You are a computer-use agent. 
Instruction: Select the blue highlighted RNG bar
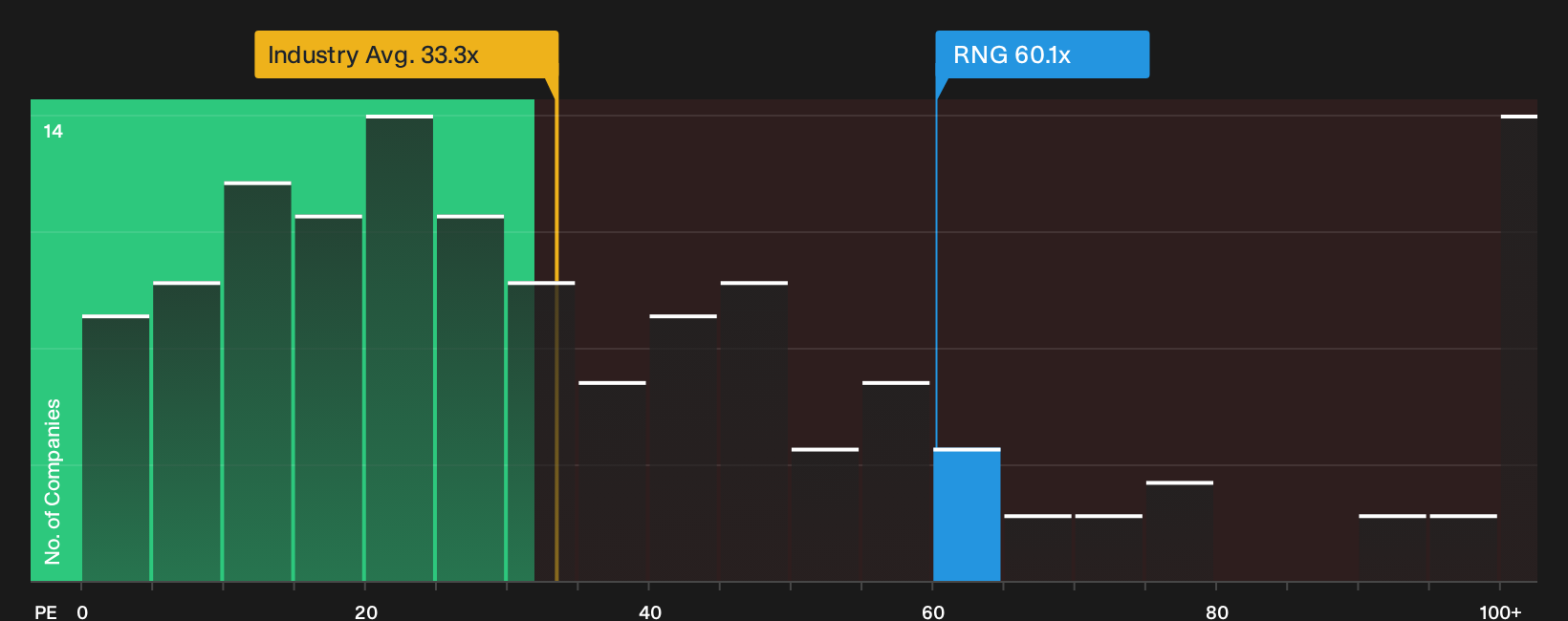click(x=967, y=515)
